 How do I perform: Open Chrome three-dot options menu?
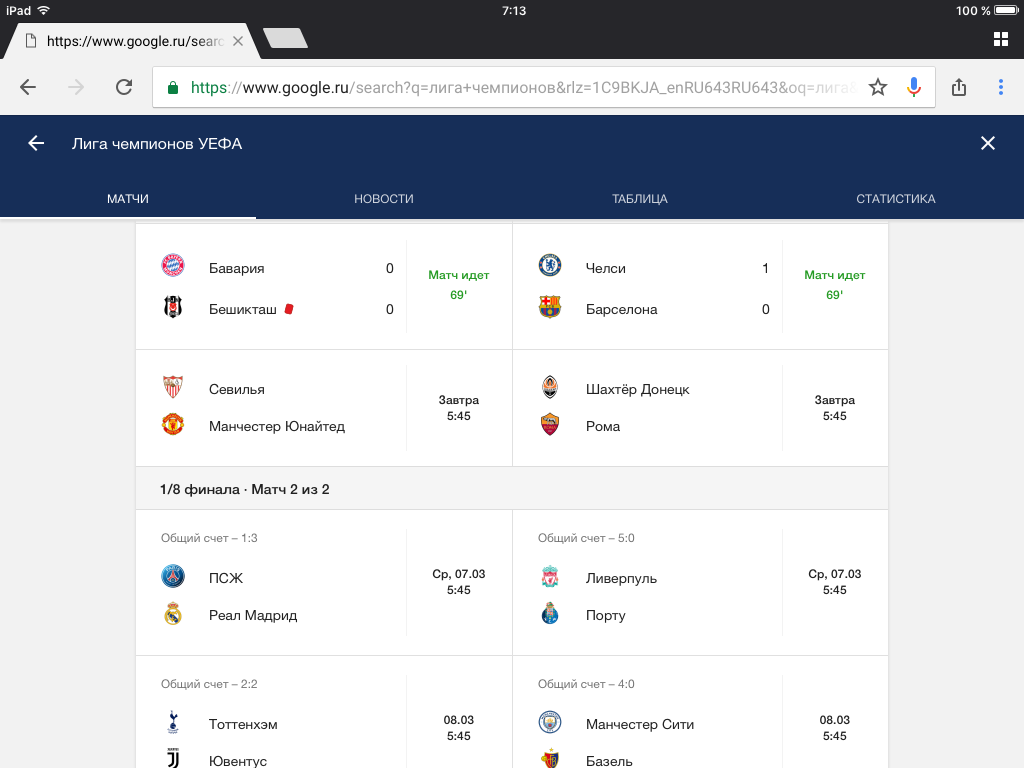coord(1000,87)
